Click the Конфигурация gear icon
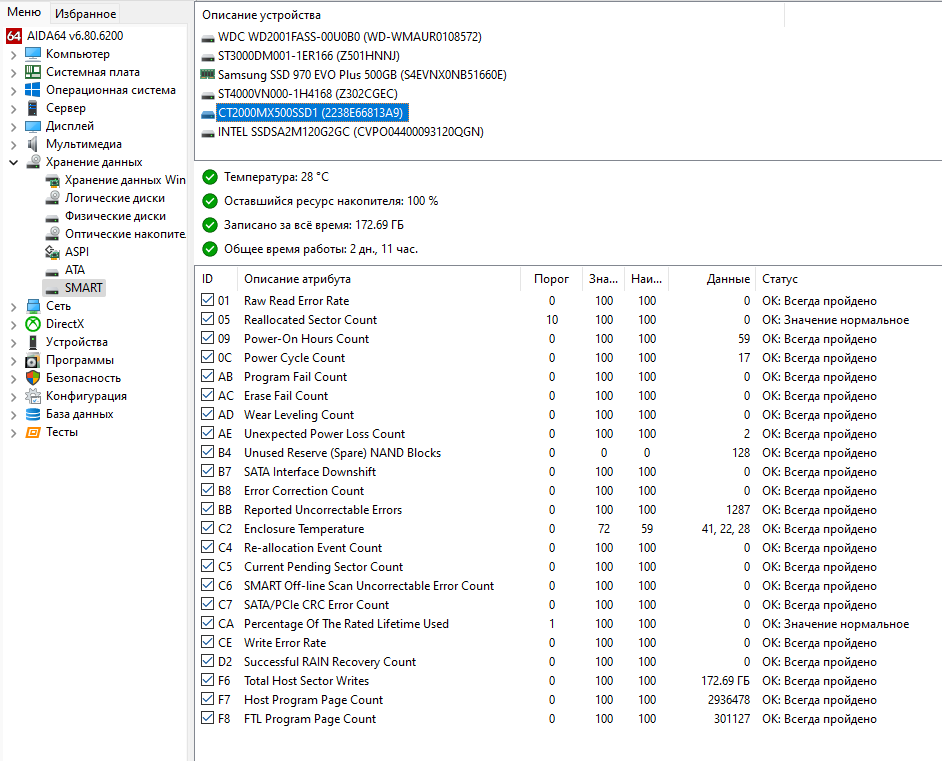The image size is (942, 761). 33,396
